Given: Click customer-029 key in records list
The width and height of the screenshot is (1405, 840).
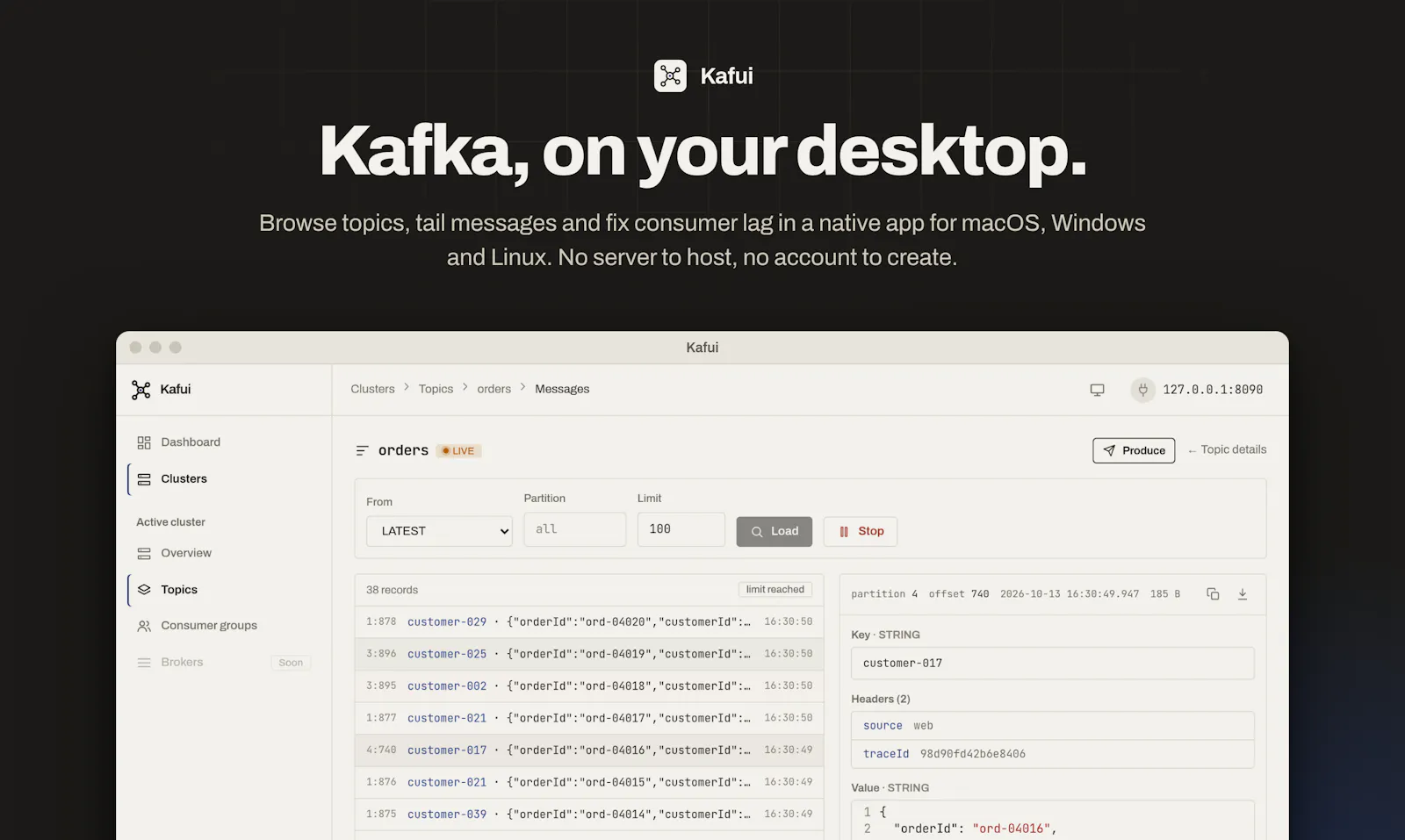Looking at the screenshot, I should coord(447,621).
